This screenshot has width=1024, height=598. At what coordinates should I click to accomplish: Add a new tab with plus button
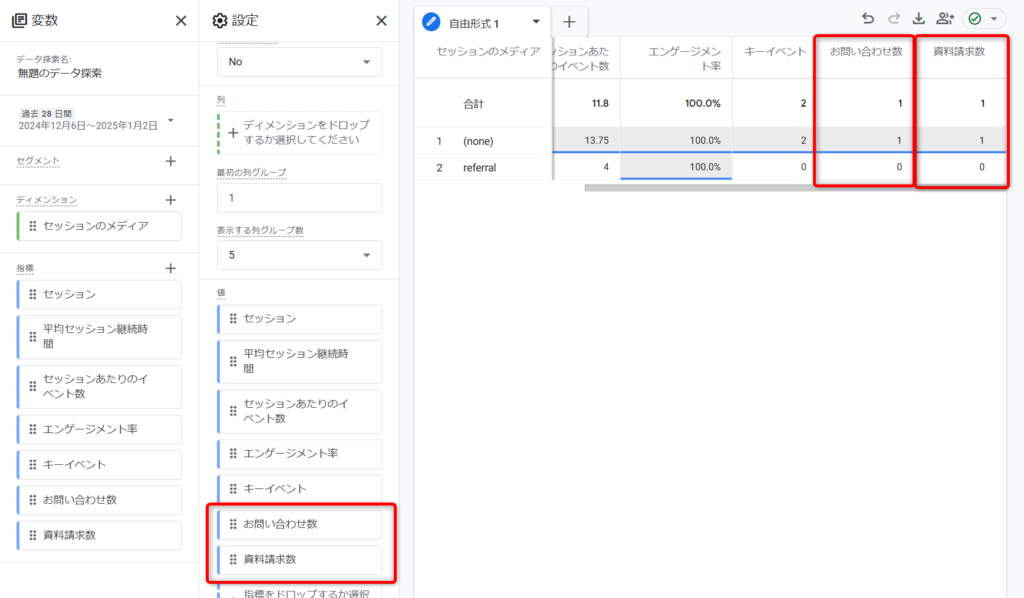click(568, 22)
